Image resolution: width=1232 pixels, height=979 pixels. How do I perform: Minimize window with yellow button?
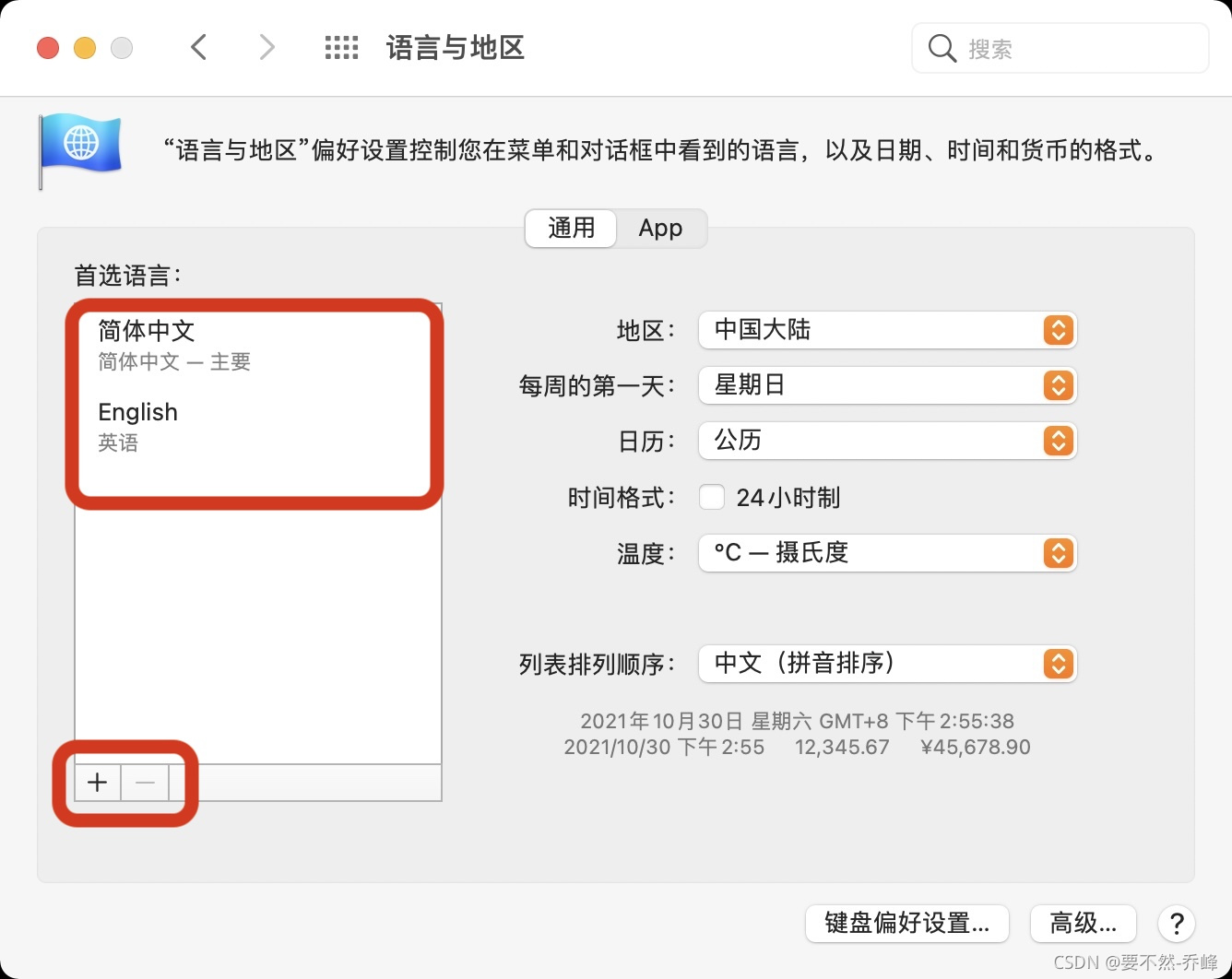click(x=85, y=48)
